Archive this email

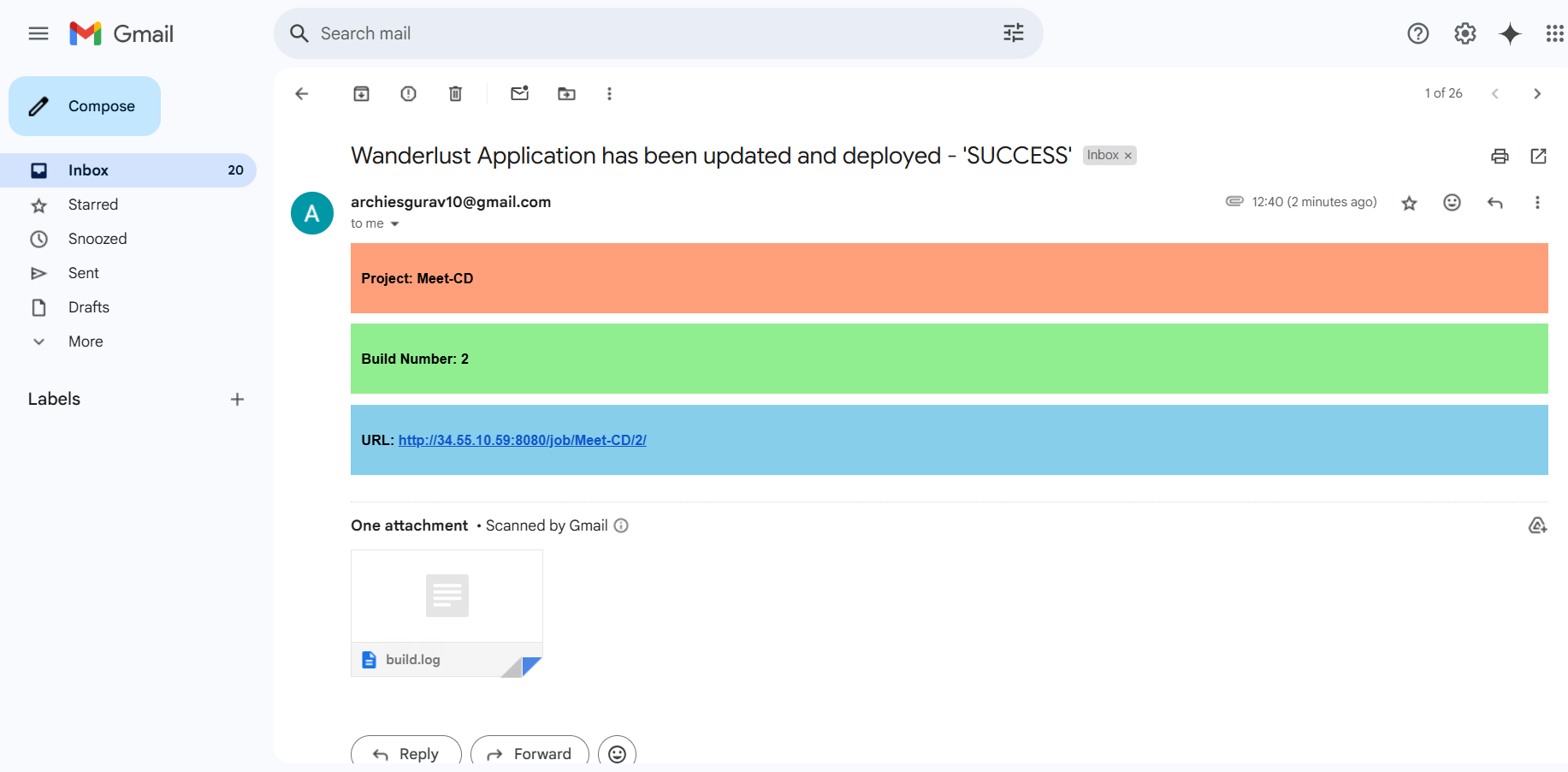click(362, 93)
